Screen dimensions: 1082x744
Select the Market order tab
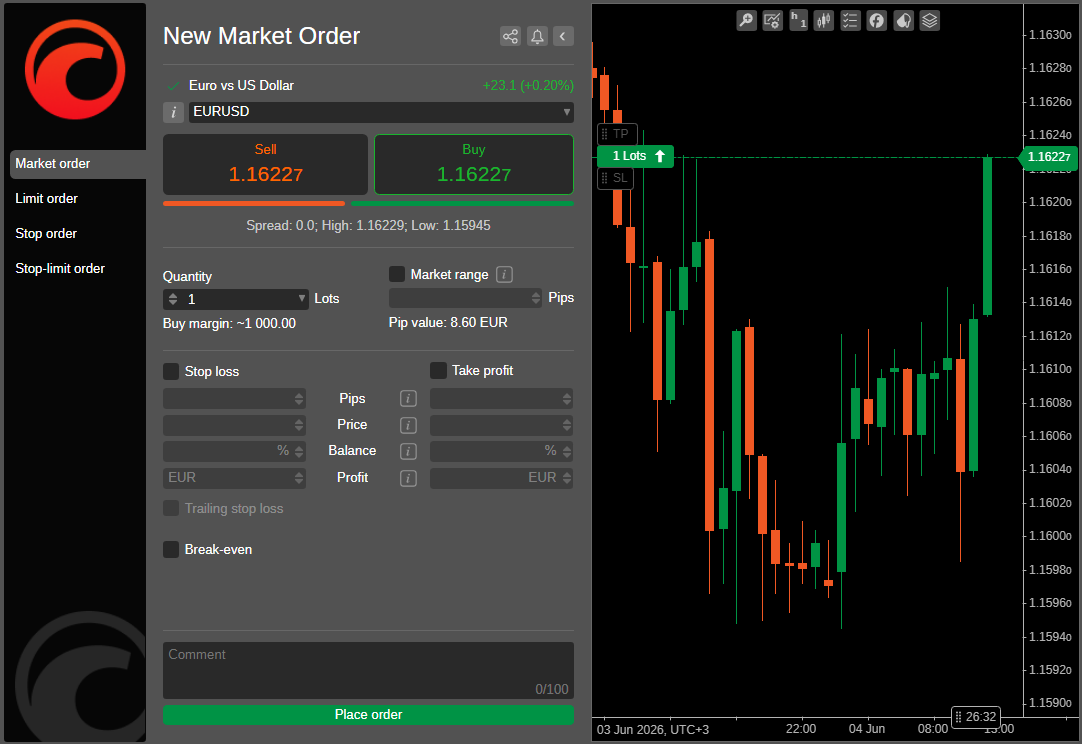(x=78, y=164)
